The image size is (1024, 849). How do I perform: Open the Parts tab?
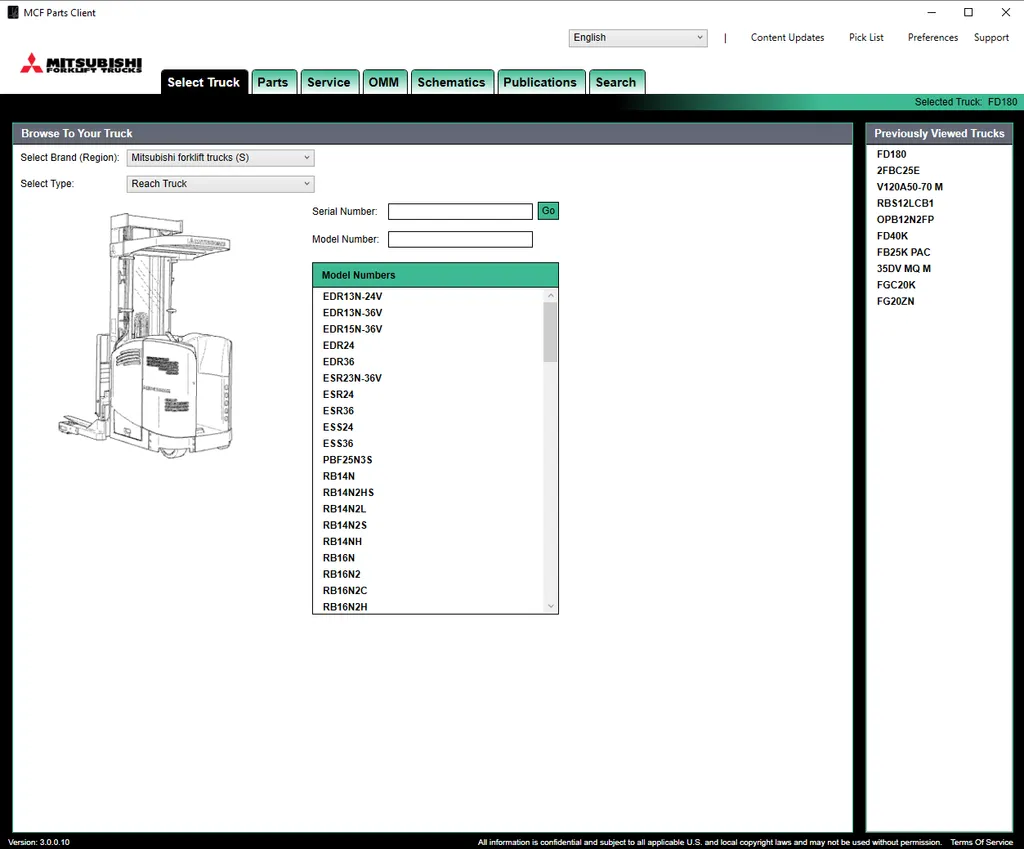click(x=273, y=82)
